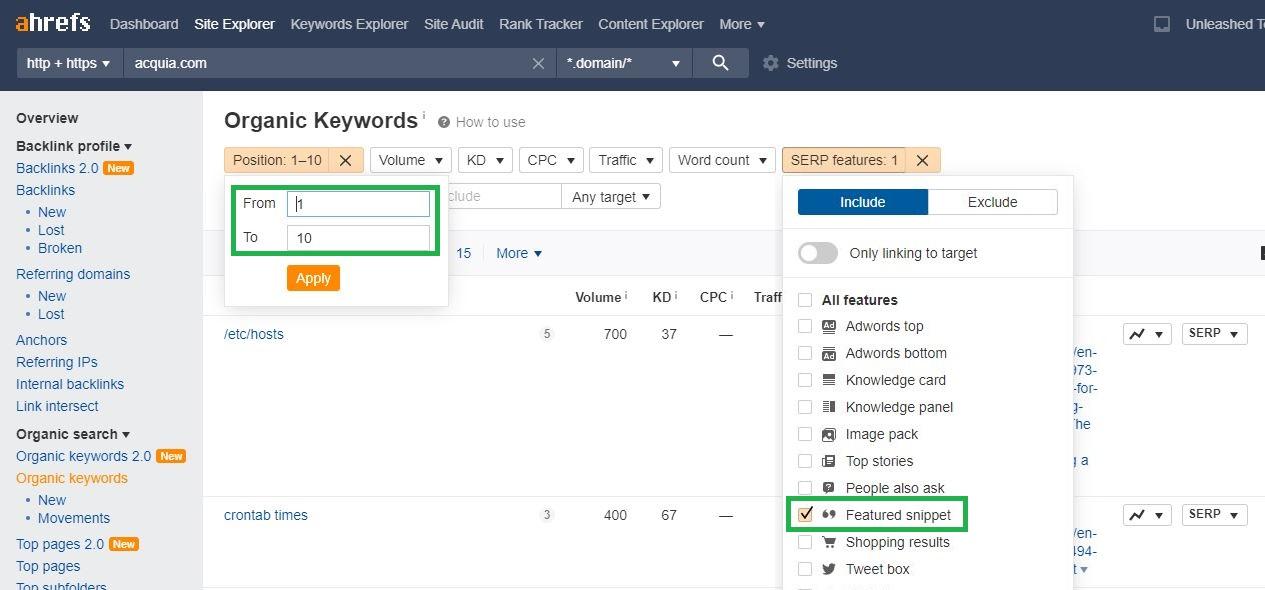Open the http + https protocol dropdown
1265x590 pixels.
68,63
